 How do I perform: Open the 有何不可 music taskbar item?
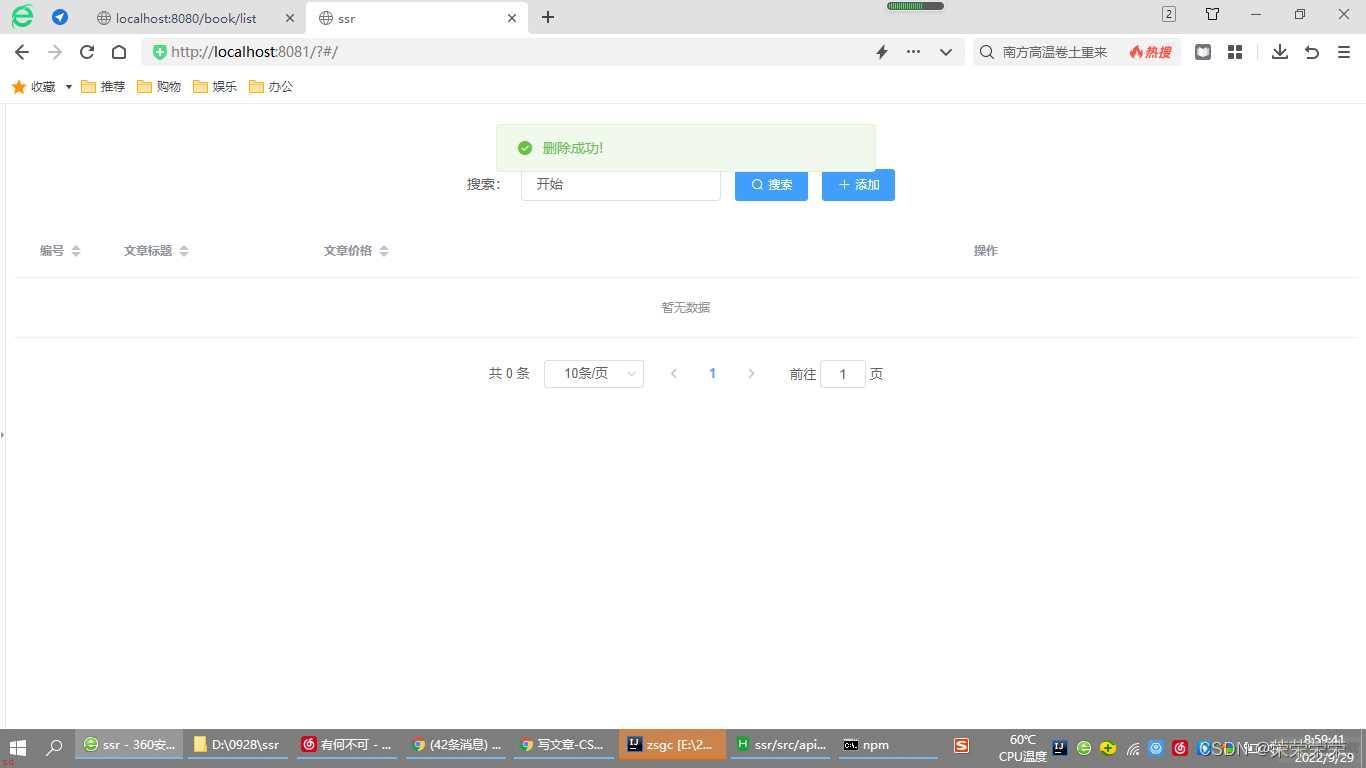pyautogui.click(x=347, y=745)
